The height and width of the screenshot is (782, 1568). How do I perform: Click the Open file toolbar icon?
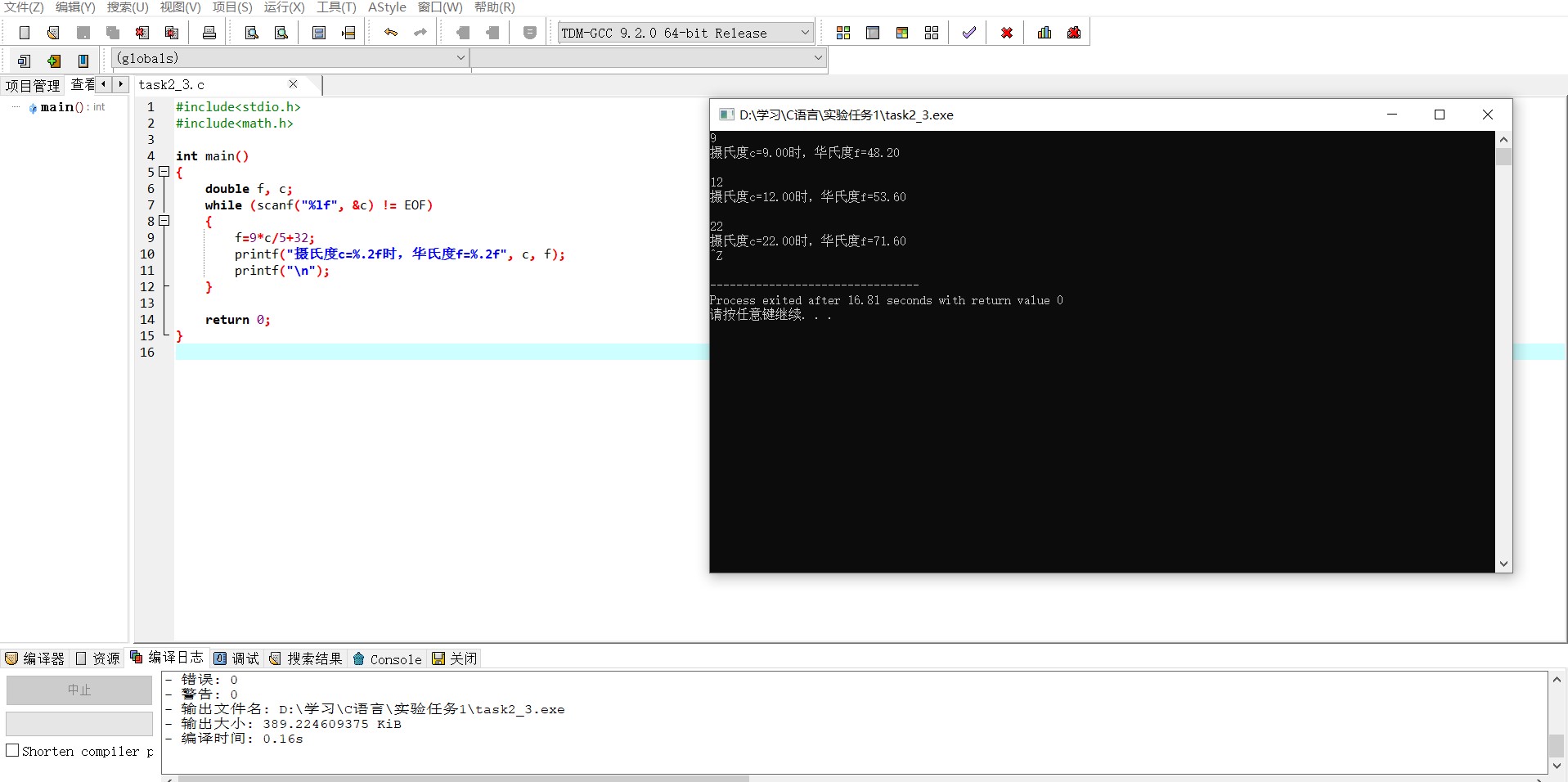click(x=54, y=33)
